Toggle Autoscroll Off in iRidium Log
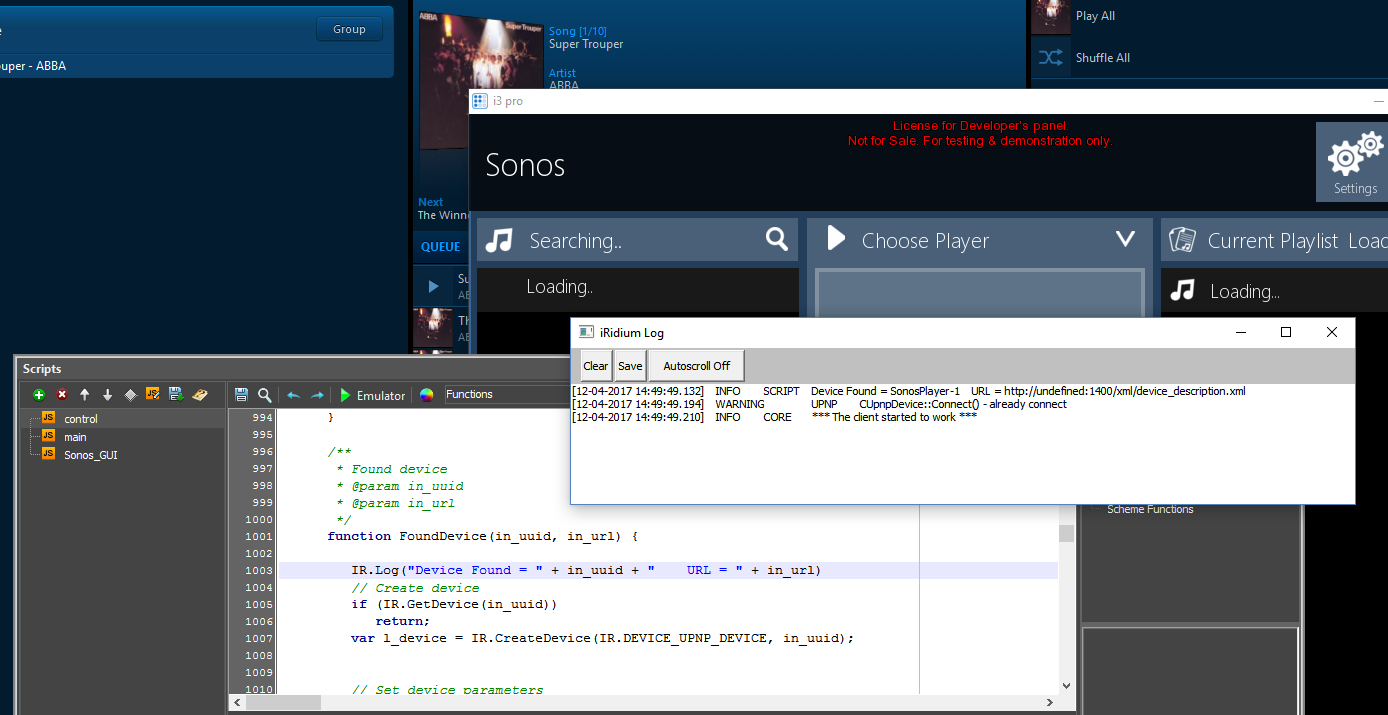 pyautogui.click(x=697, y=366)
